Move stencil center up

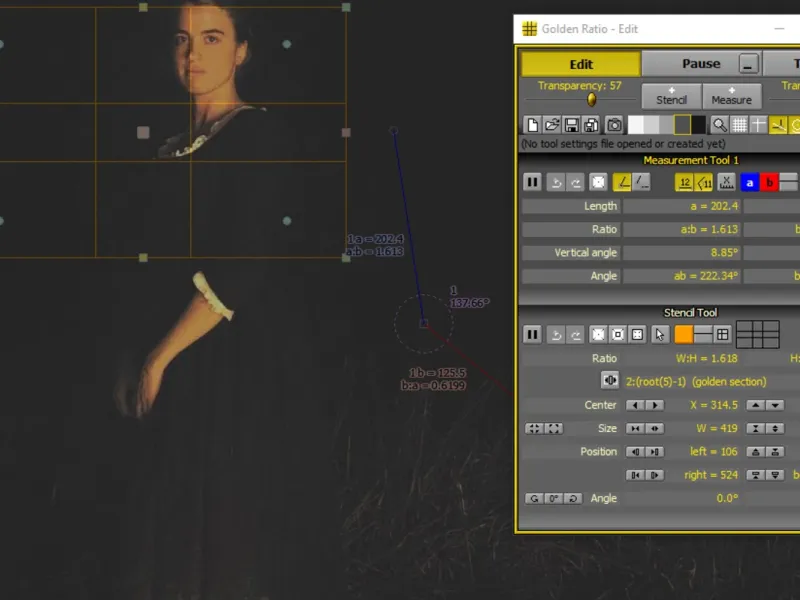pyautogui.click(x=756, y=405)
